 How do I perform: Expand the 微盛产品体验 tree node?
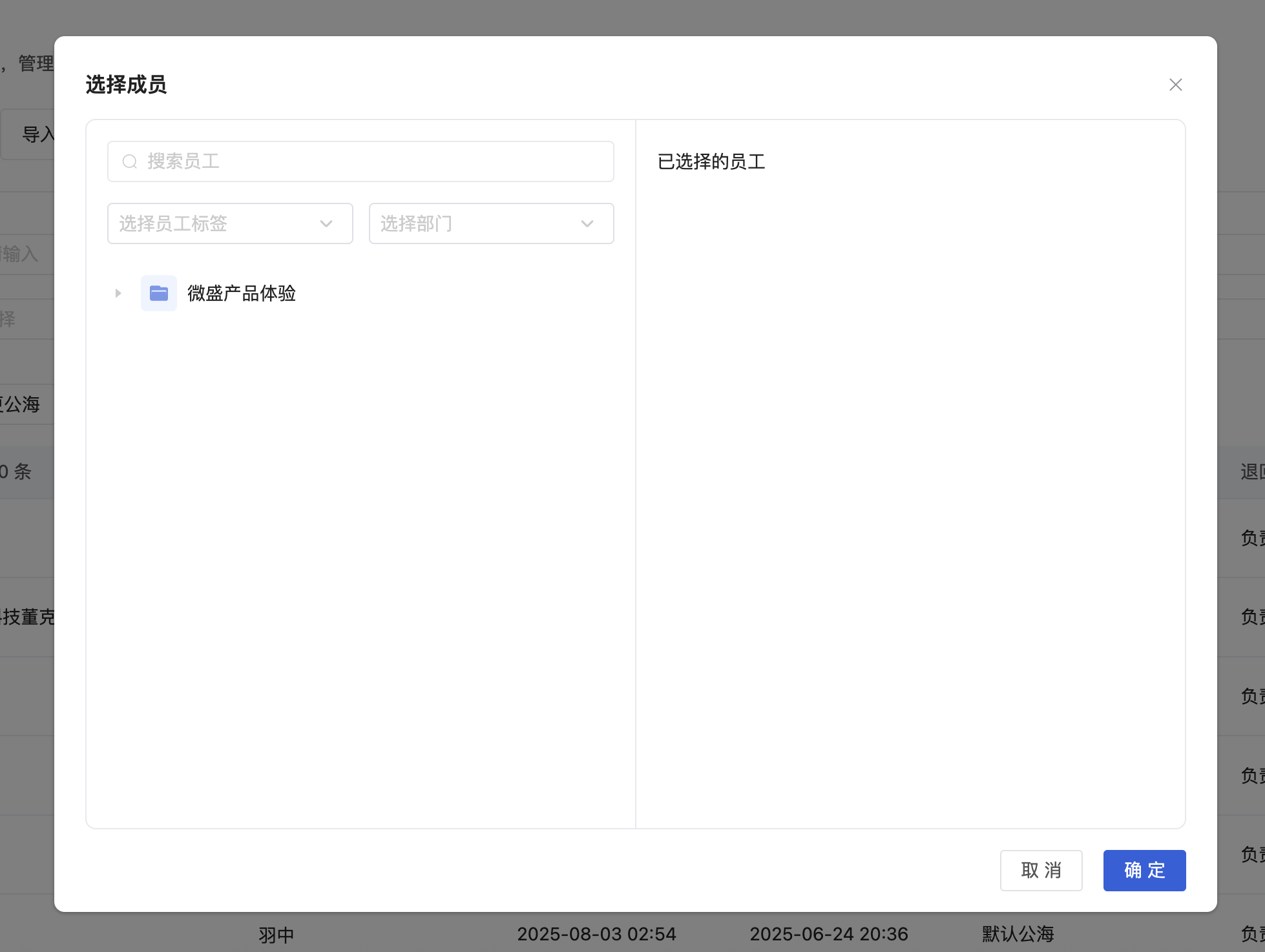pos(118,293)
